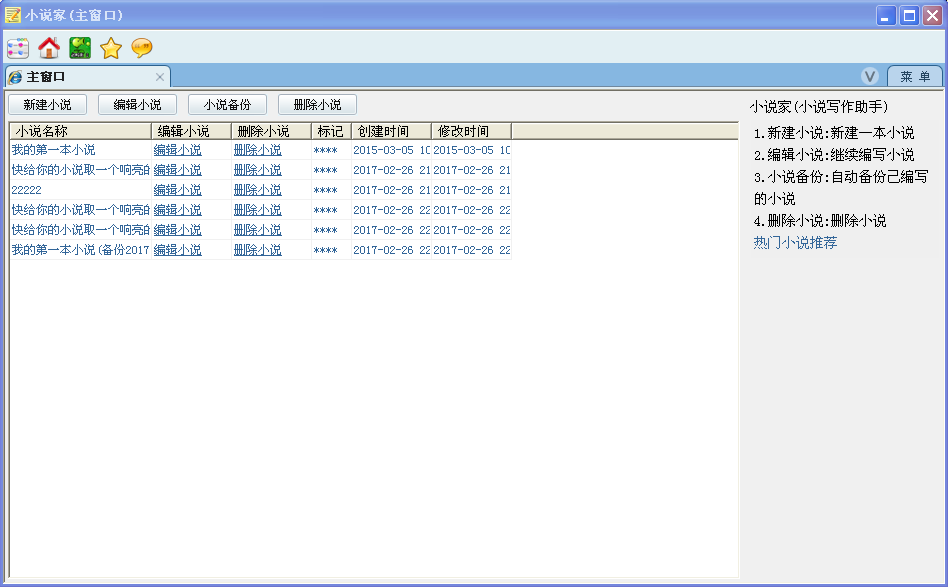Click the 小说家 application icon in title bar
The height and width of the screenshot is (587, 948).
point(13,13)
